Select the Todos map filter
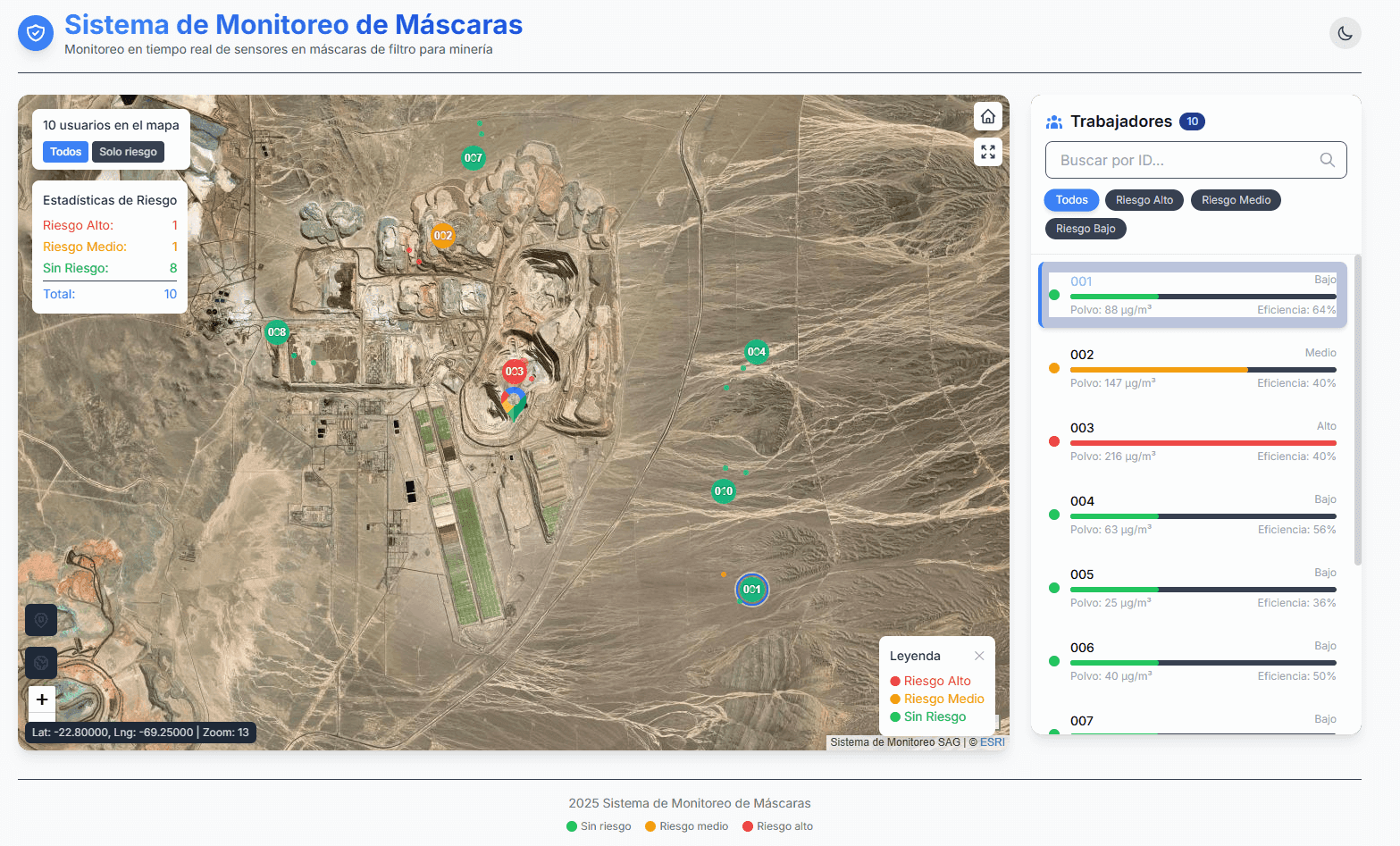 coord(65,152)
